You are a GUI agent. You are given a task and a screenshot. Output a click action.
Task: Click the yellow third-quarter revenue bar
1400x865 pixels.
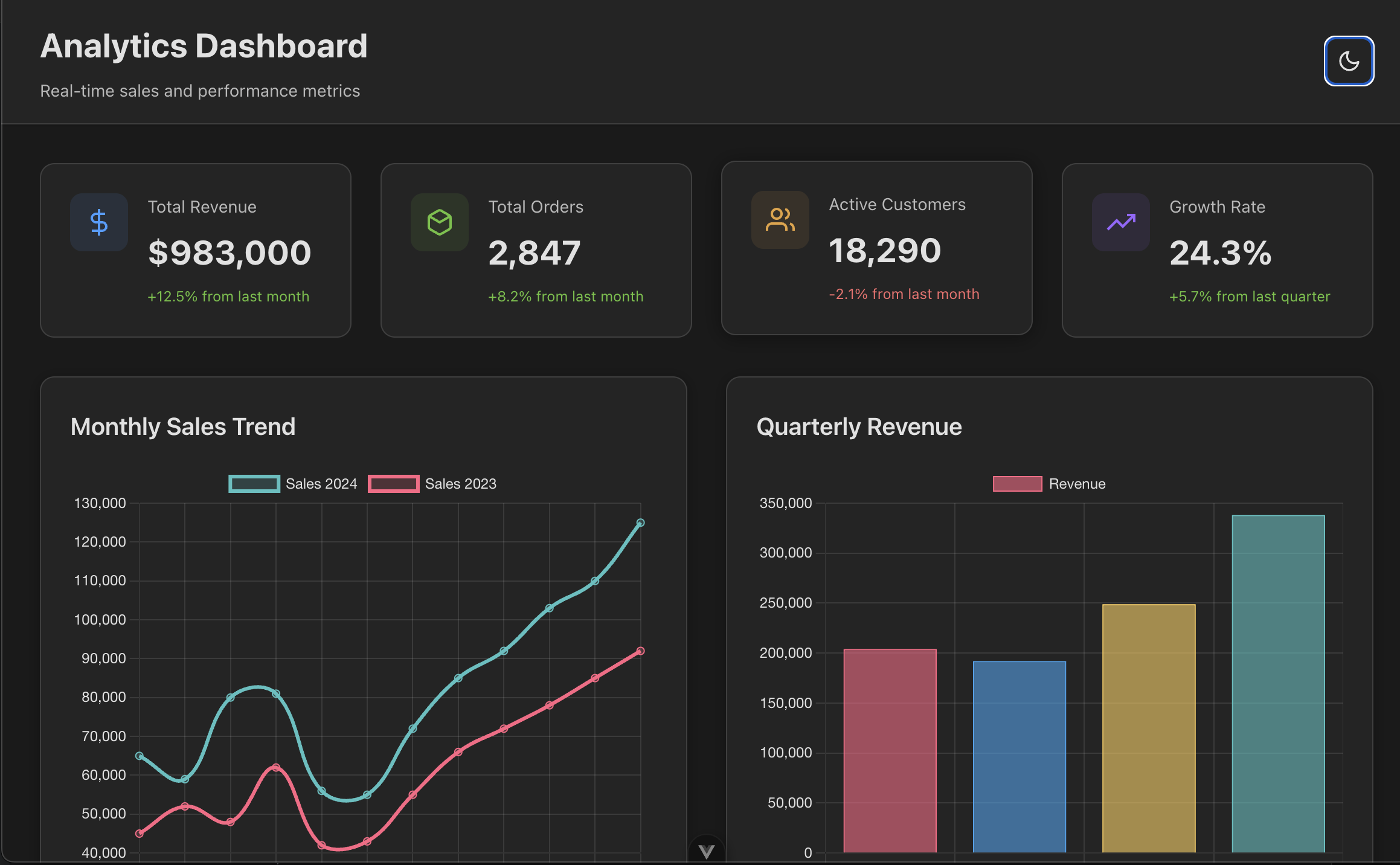tap(1148, 728)
